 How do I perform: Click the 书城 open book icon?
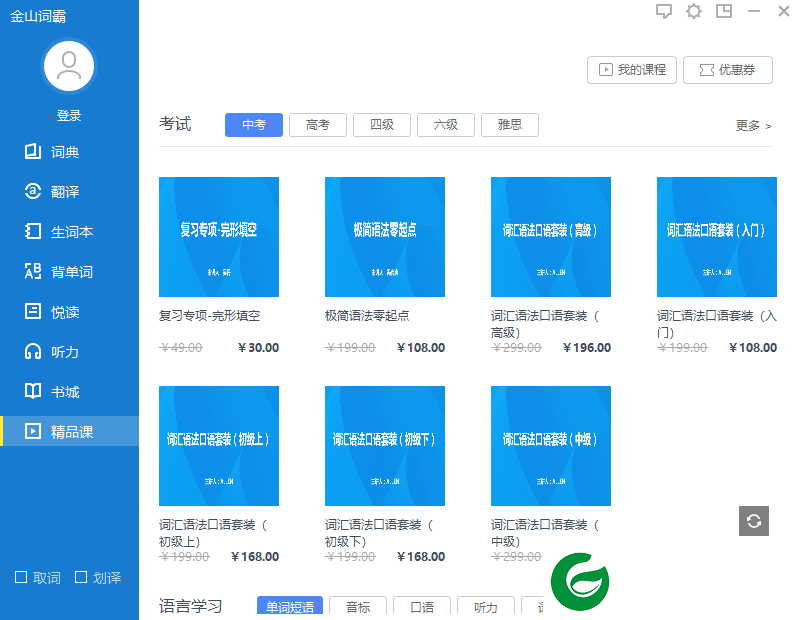[x=33, y=391]
